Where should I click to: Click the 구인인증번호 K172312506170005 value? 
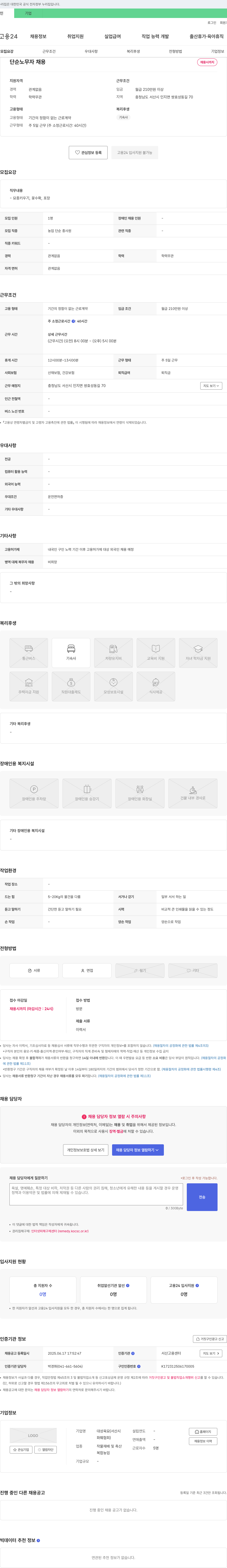[178, 1366]
